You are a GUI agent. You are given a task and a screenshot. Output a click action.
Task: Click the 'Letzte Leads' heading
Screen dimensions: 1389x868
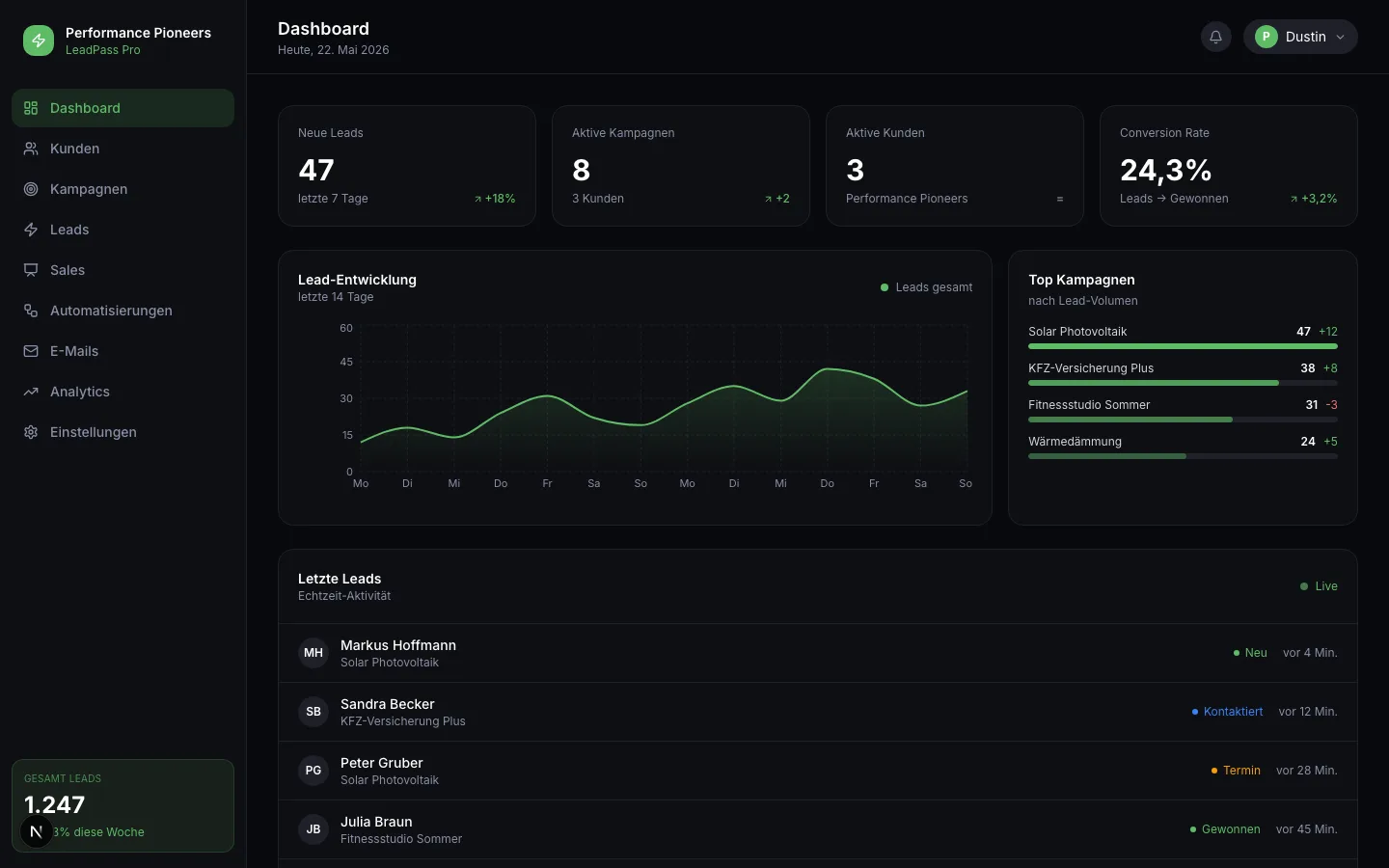coord(340,579)
